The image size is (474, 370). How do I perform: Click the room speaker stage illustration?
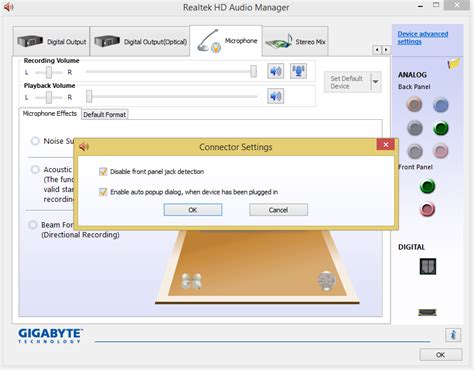coord(257,268)
